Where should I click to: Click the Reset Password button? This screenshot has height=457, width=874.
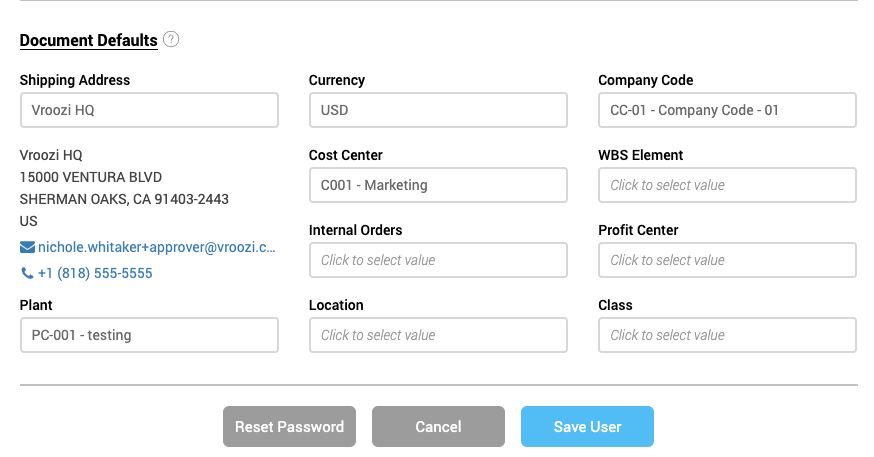click(x=289, y=426)
